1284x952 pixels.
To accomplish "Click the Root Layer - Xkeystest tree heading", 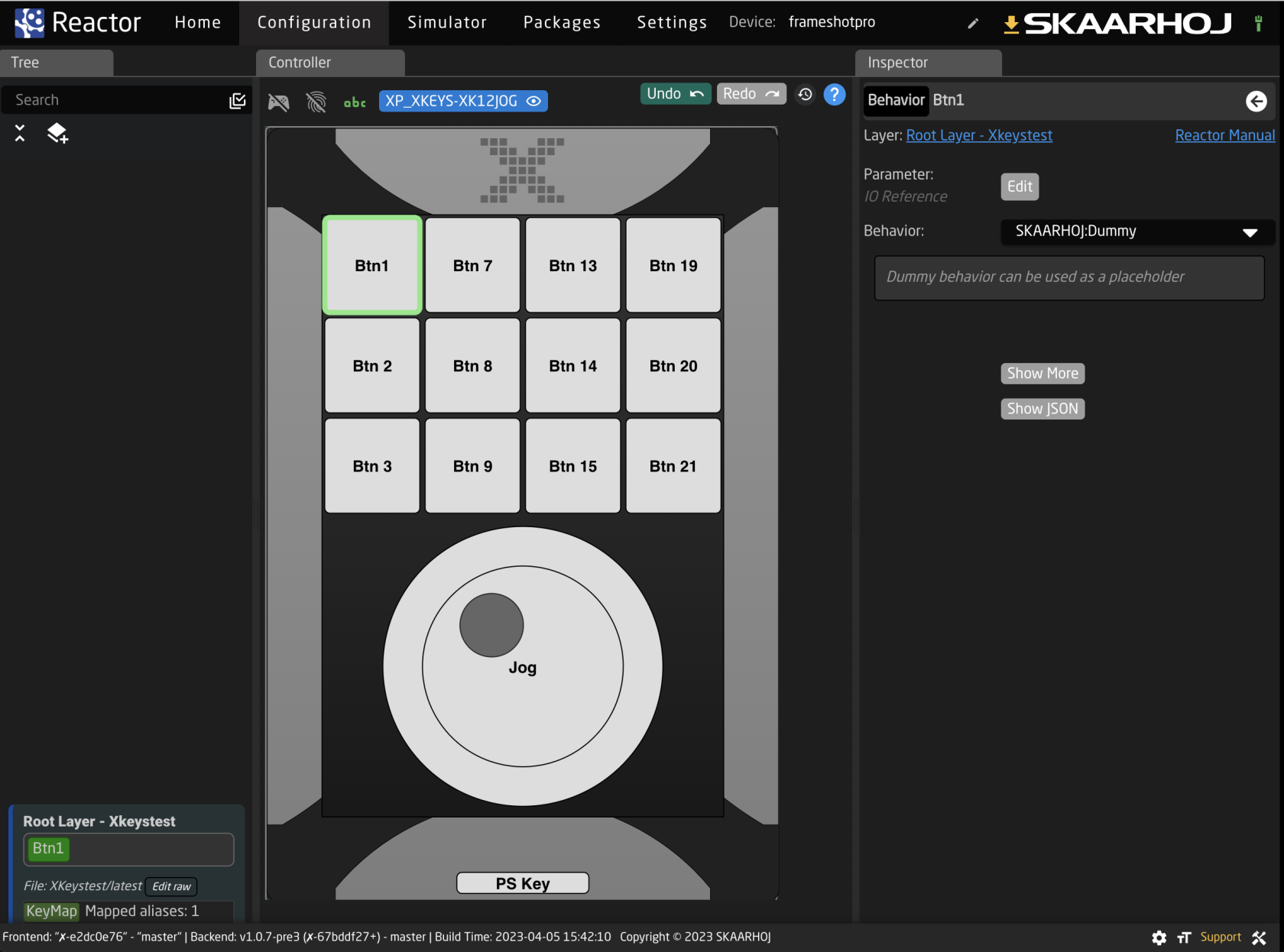I will click(99, 821).
